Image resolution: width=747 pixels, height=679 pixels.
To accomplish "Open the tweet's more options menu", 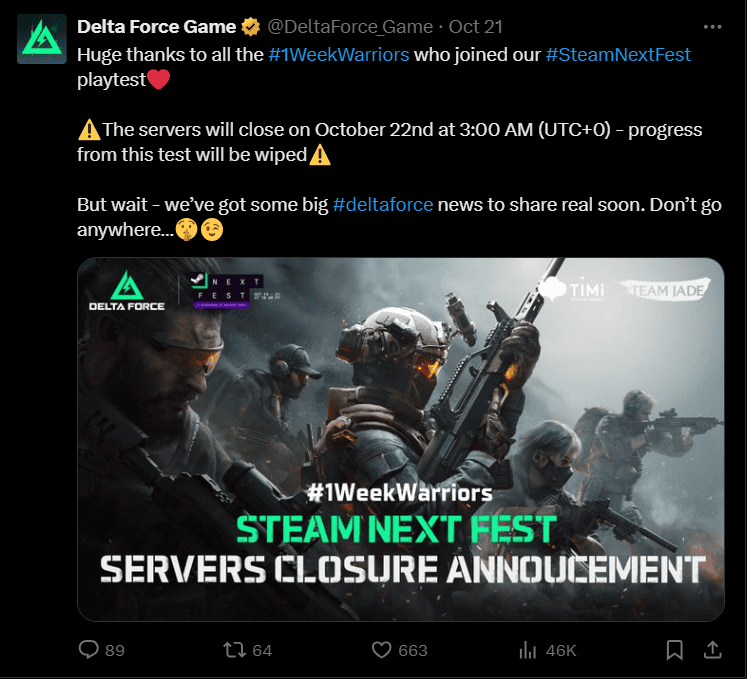I will [x=712, y=27].
